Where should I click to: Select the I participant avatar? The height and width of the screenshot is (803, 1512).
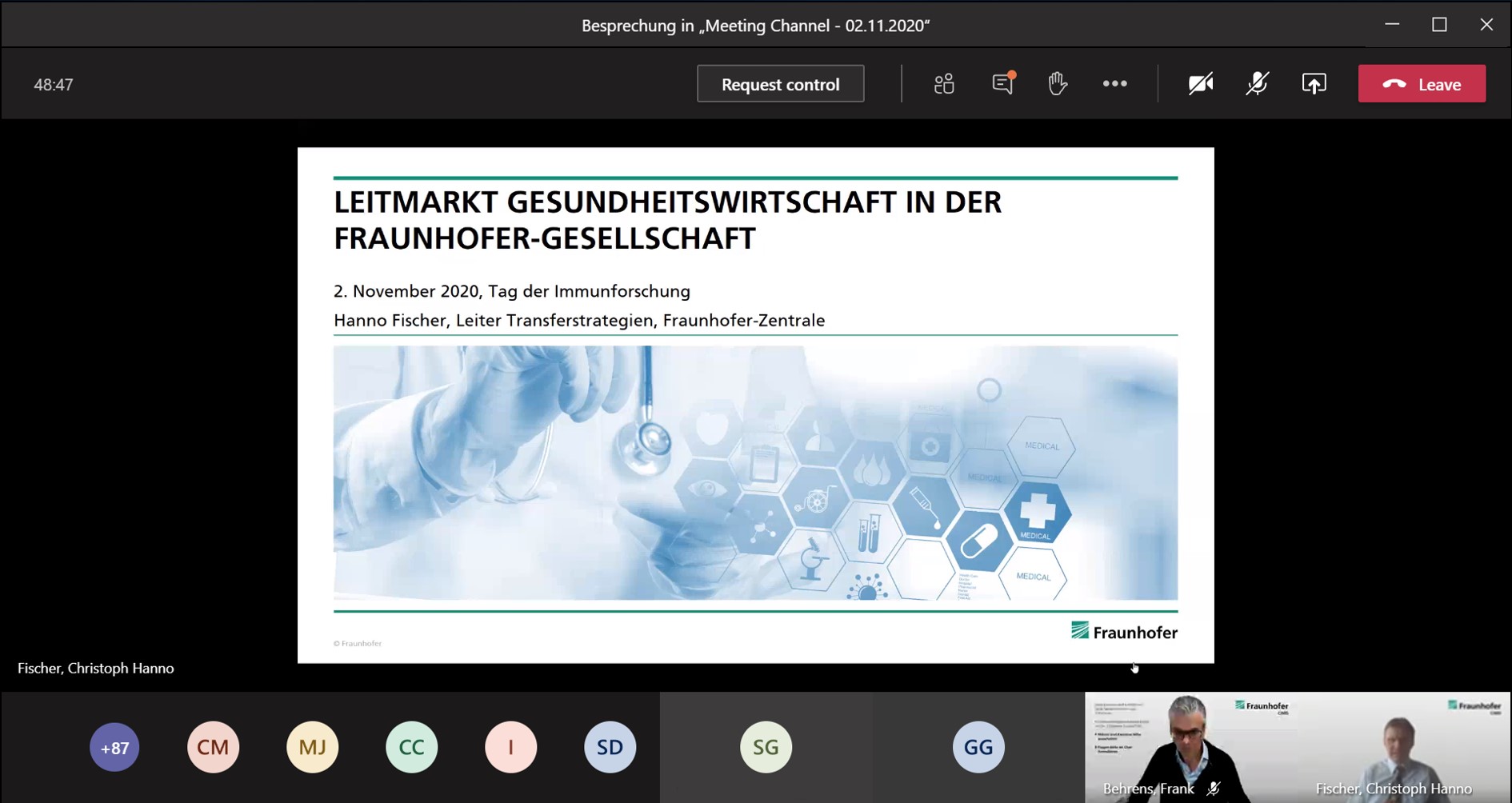[x=510, y=747]
